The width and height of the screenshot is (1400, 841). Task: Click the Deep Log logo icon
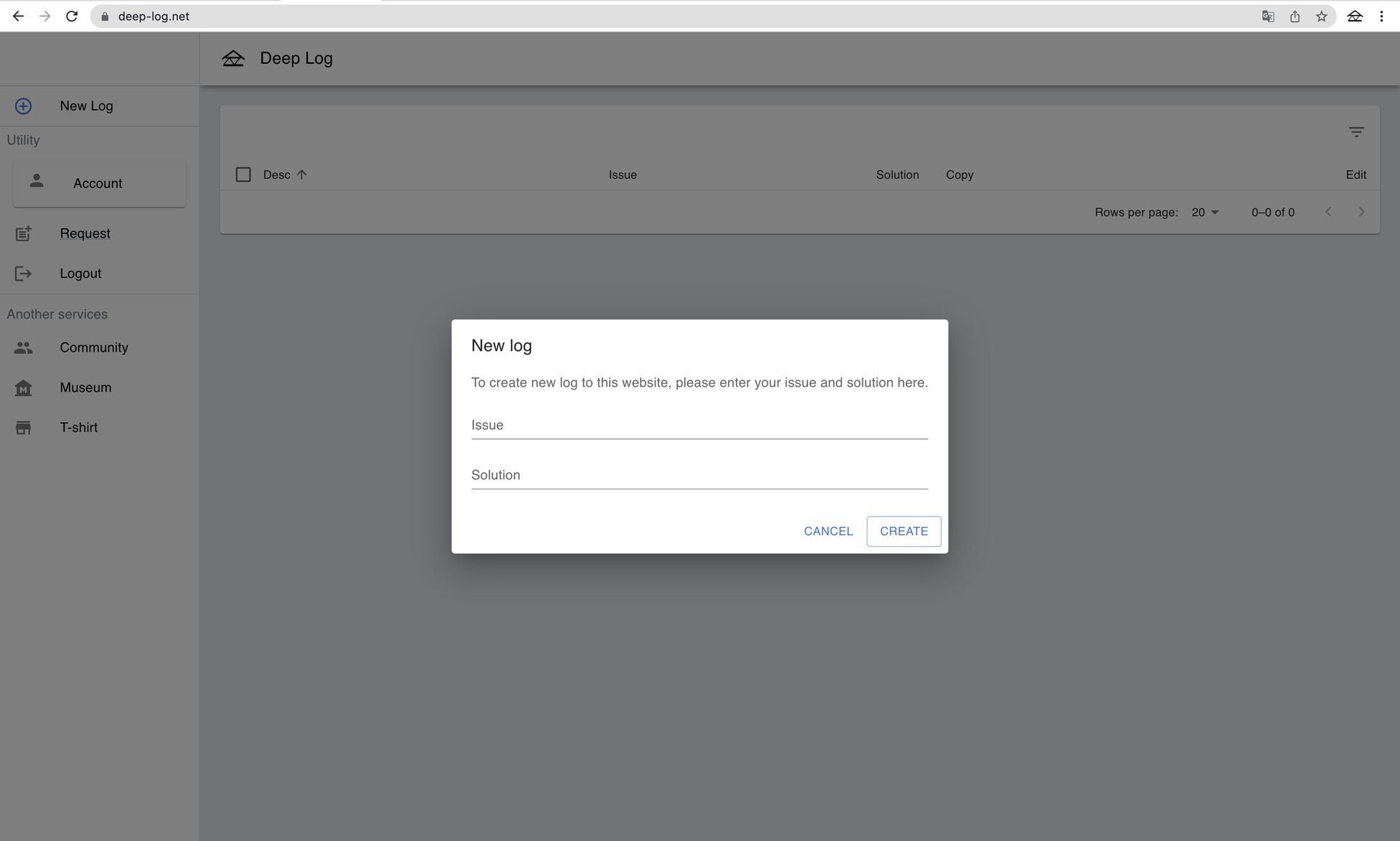point(233,58)
